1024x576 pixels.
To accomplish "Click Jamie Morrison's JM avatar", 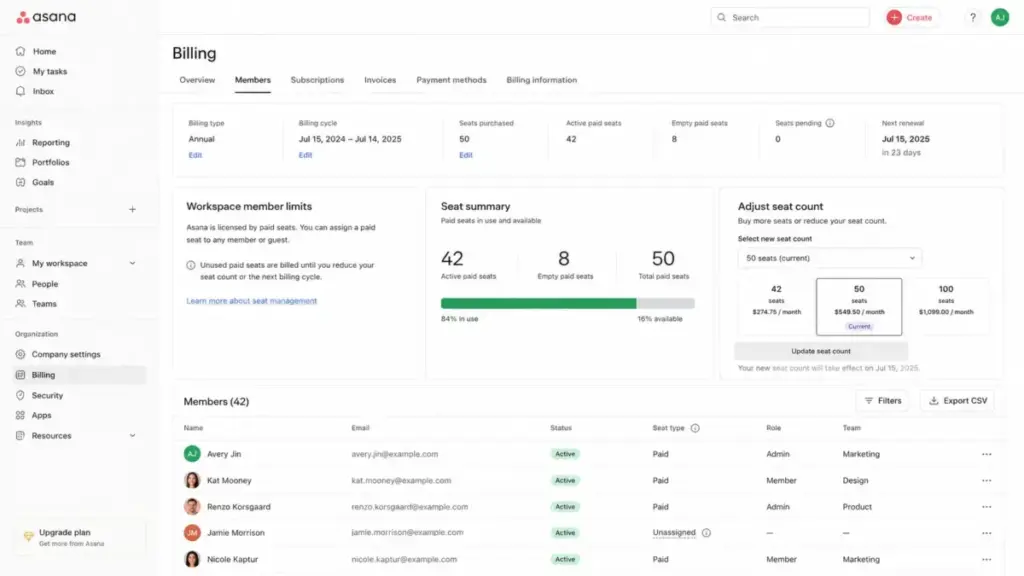I will (x=192, y=533).
